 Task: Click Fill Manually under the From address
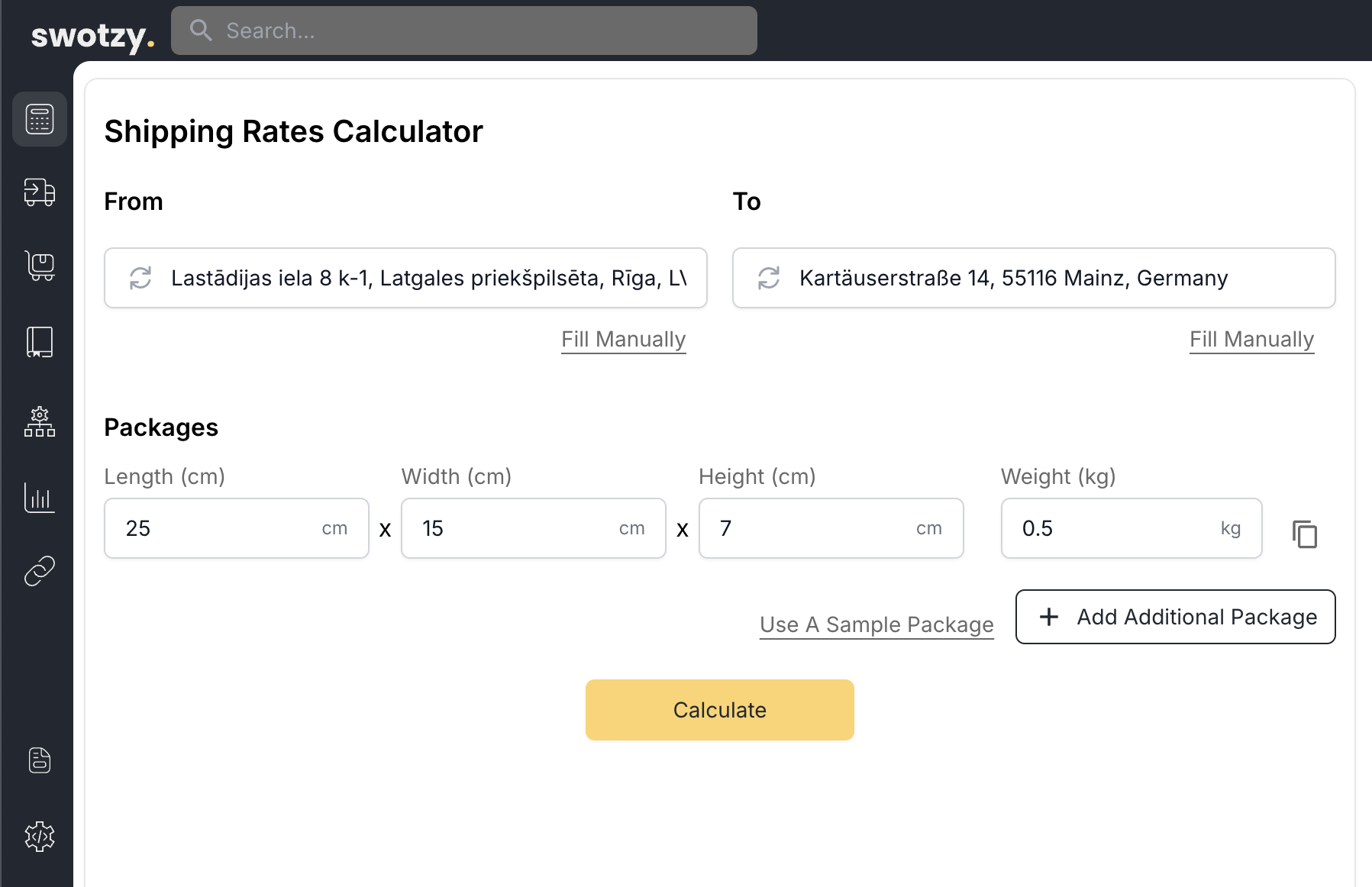click(x=623, y=339)
